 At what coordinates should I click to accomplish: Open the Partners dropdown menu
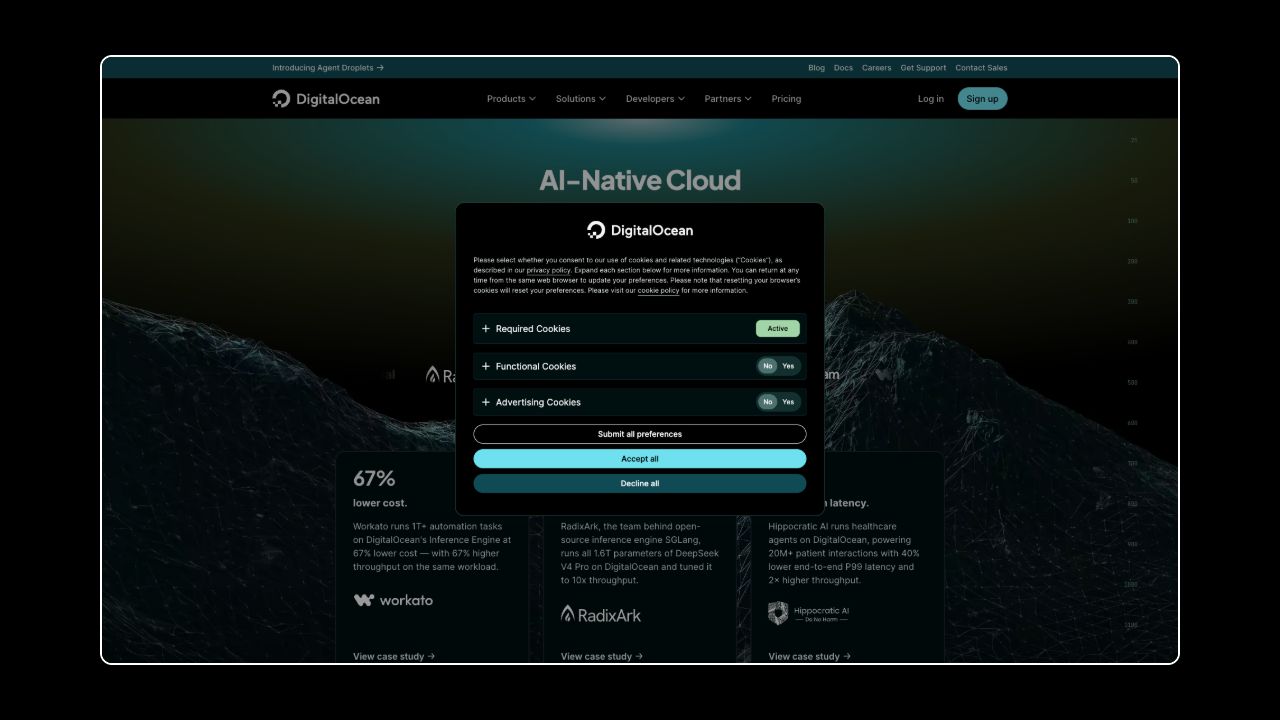pyautogui.click(x=728, y=99)
